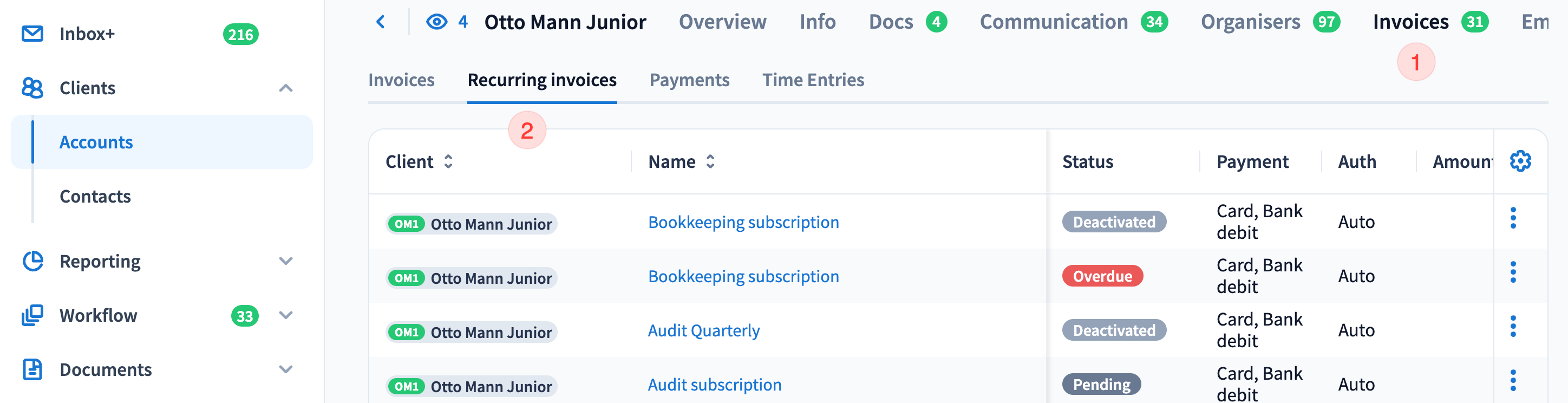Toggle the eye watchers icon

coord(436,23)
